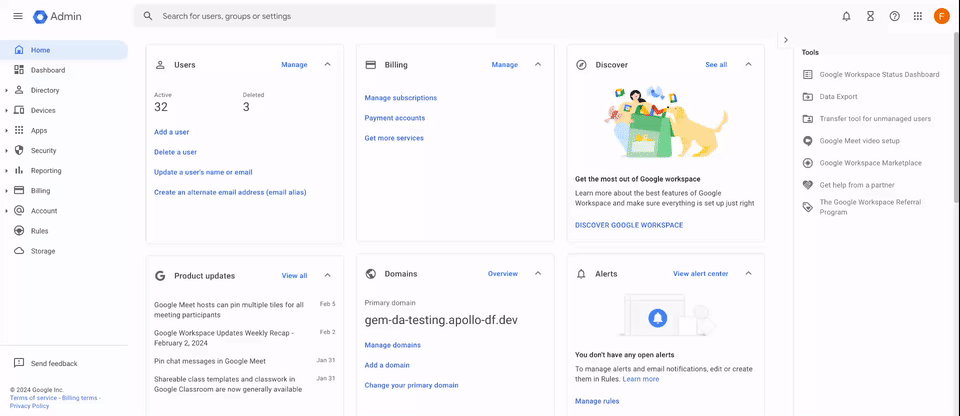Image resolution: width=960 pixels, height=416 pixels.
Task: Click Add a user link
Action: pyautogui.click(x=171, y=132)
